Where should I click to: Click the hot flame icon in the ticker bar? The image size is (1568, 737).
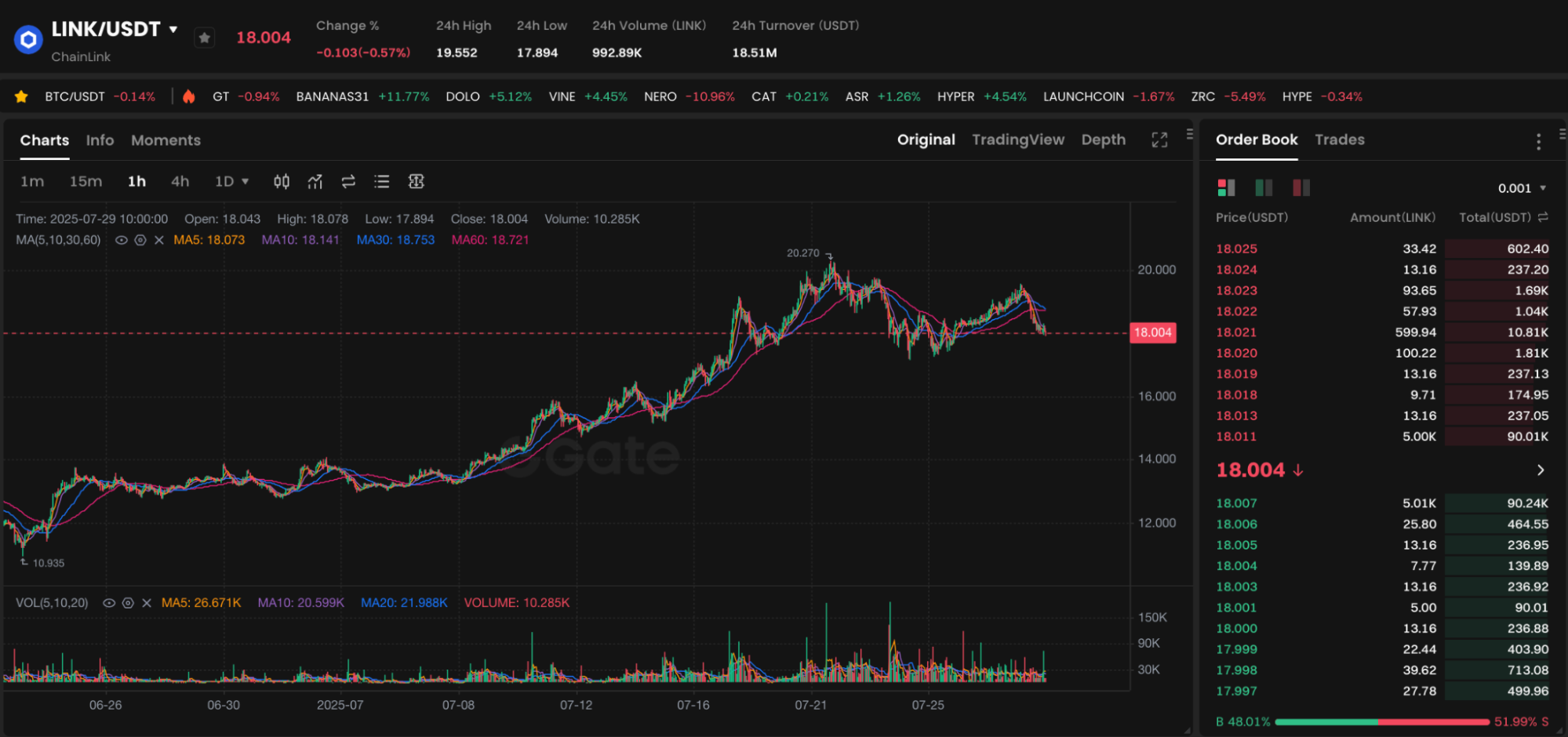tap(188, 96)
